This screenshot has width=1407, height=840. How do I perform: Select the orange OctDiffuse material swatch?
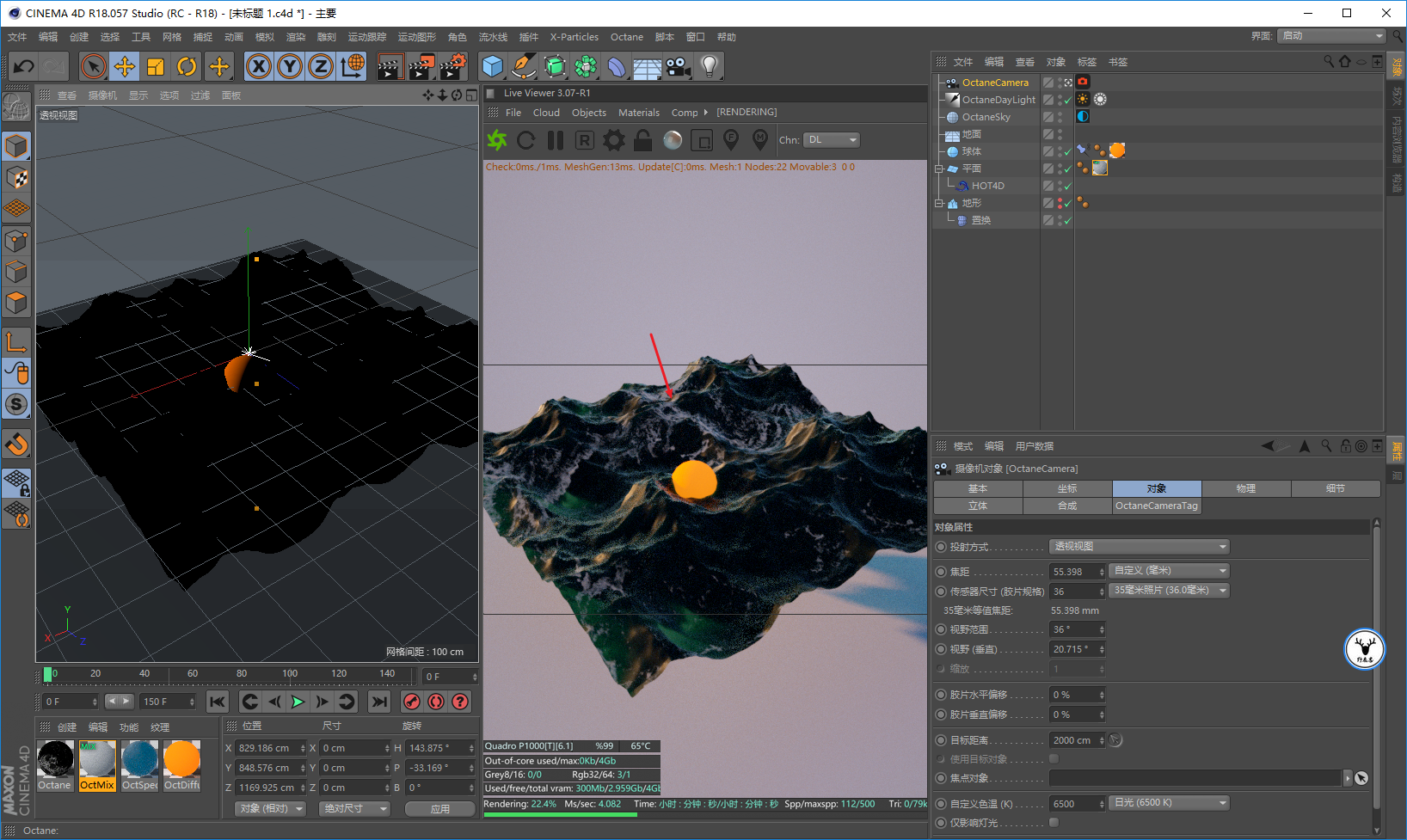(x=181, y=765)
